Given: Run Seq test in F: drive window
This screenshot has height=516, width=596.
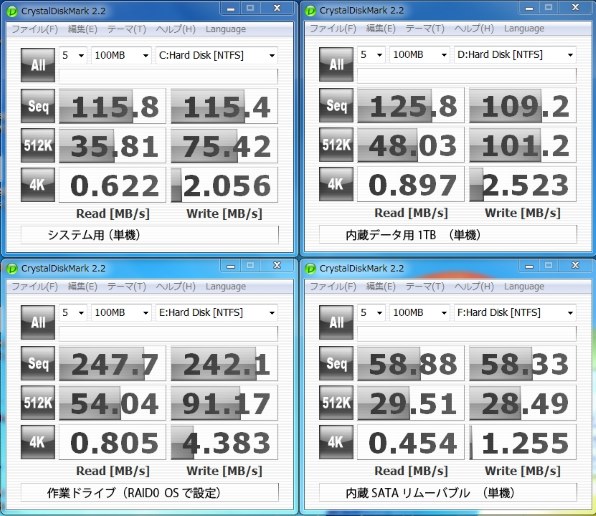Looking at the screenshot, I should (336, 364).
